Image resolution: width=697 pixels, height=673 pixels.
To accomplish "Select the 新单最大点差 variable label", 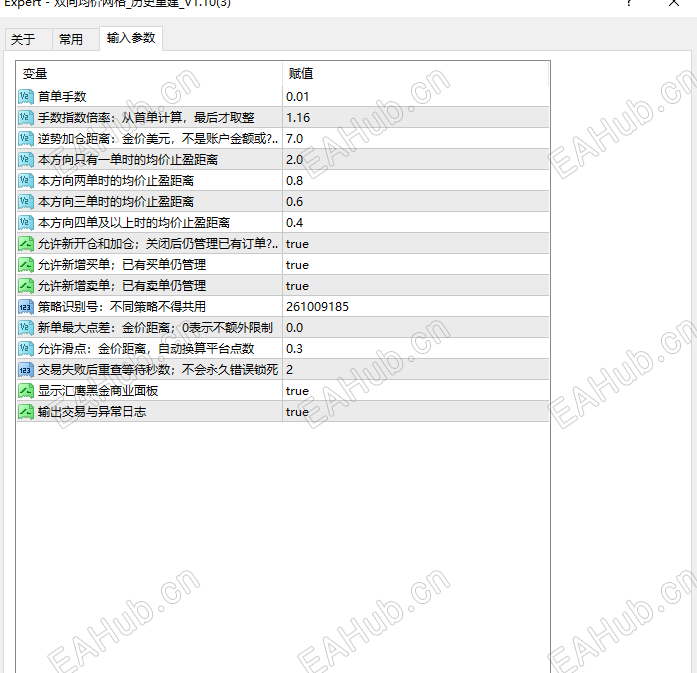I will 155,328.
